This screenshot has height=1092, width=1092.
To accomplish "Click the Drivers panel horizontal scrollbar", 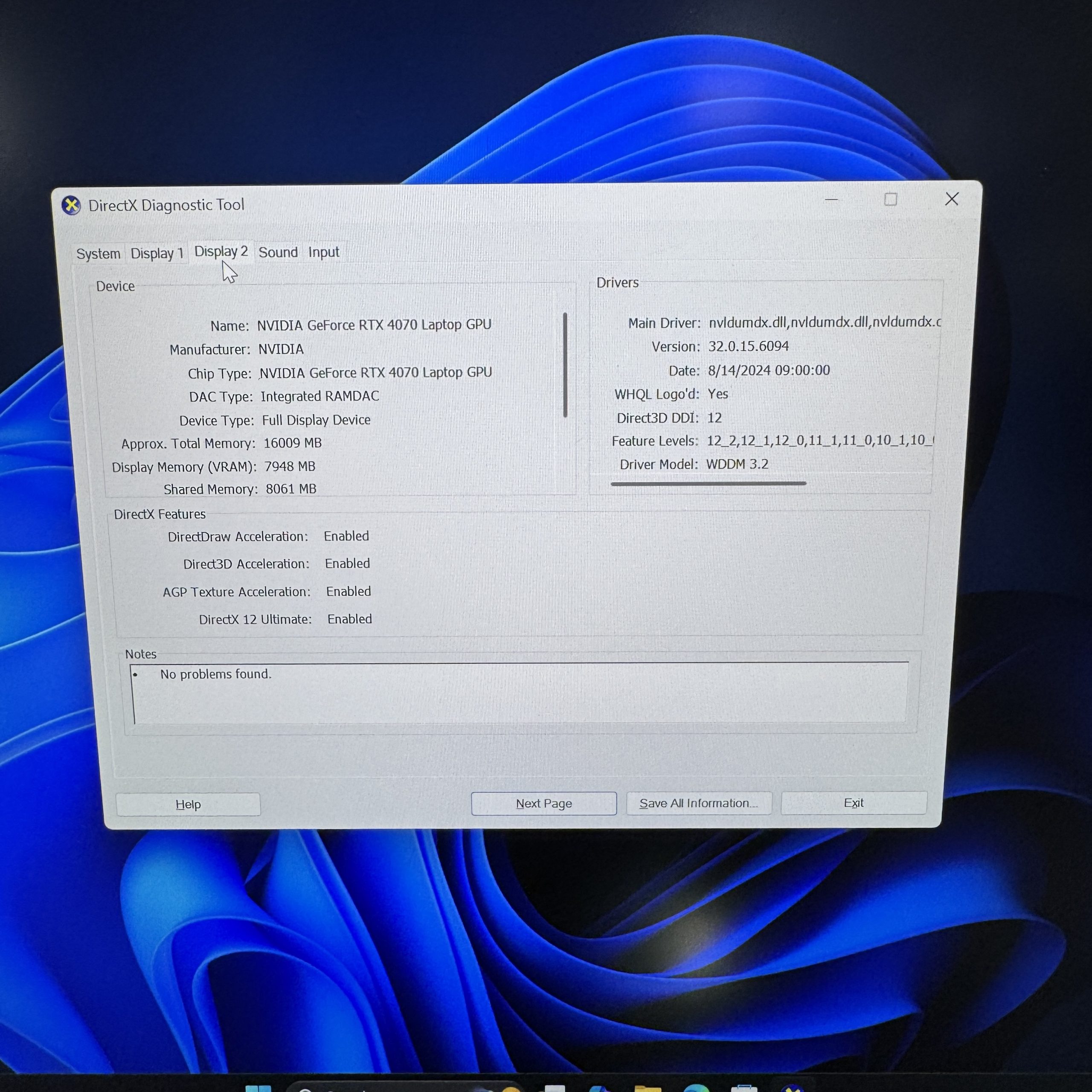I will [x=708, y=483].
